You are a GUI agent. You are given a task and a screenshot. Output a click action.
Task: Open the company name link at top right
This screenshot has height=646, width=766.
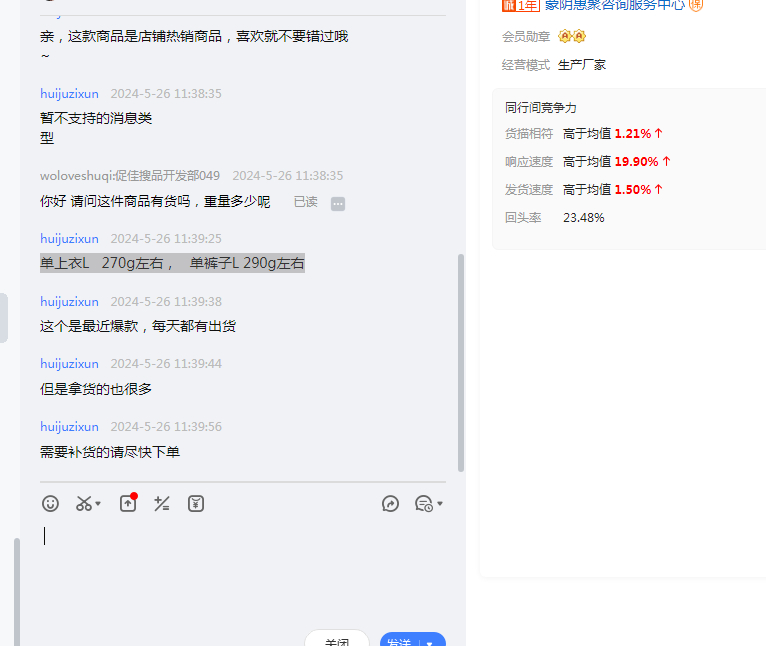615,5
